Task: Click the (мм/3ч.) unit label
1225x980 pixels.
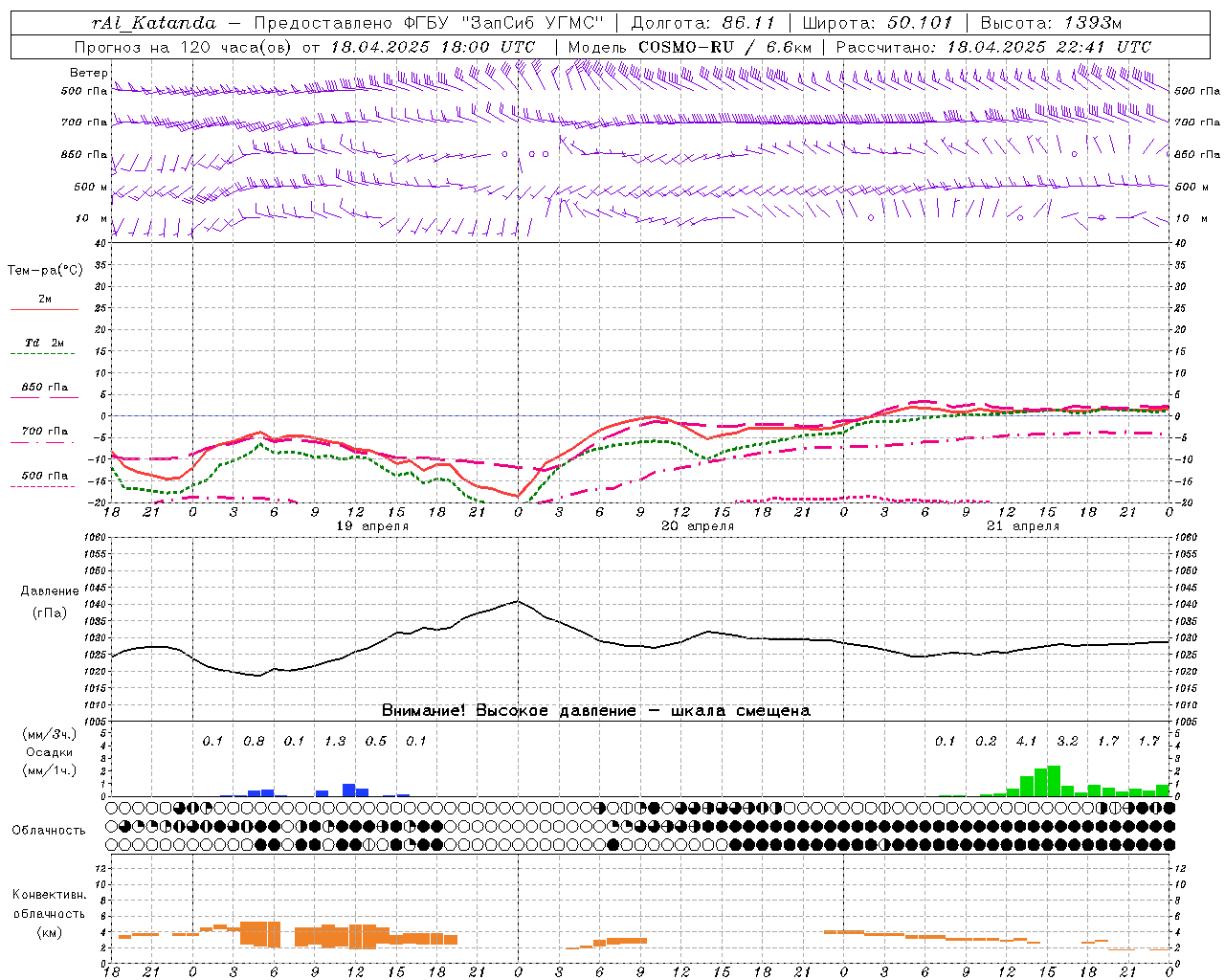Action: click(x=49, y=734)
